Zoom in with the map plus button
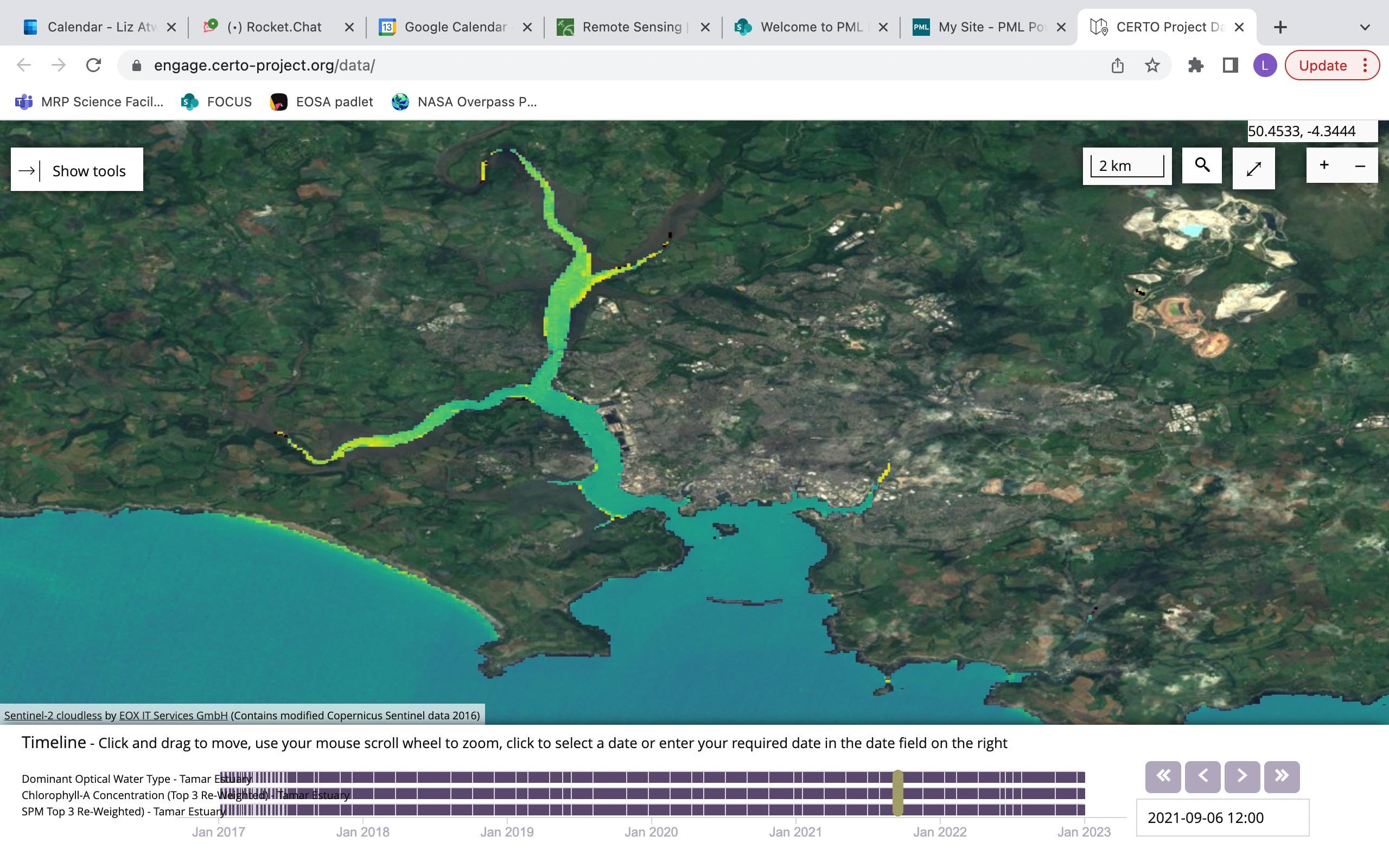This screenshot has width=1389, height=868. click(x=1323, y=165)
